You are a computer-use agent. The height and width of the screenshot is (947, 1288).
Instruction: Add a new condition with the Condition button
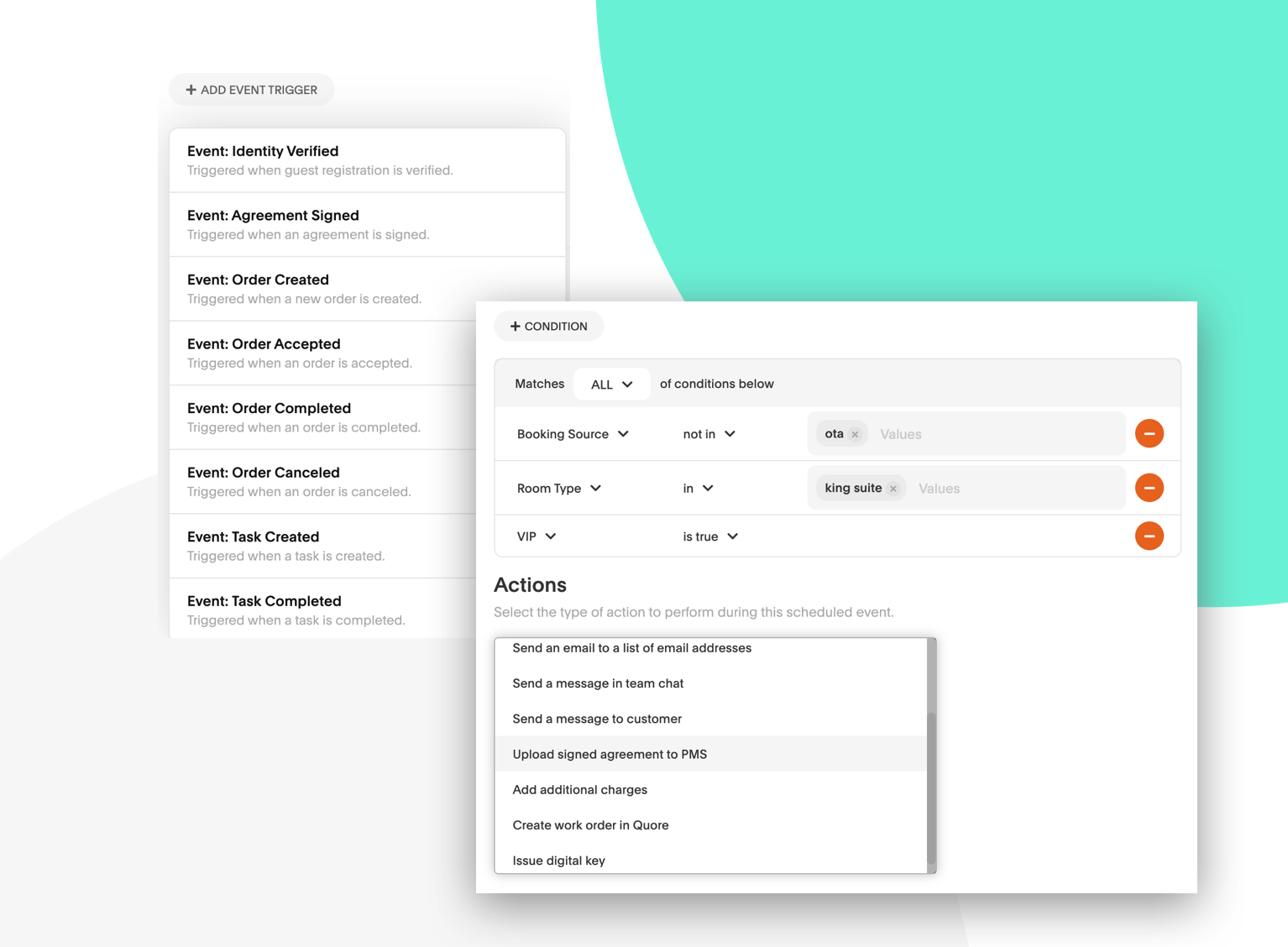(548, 326)
